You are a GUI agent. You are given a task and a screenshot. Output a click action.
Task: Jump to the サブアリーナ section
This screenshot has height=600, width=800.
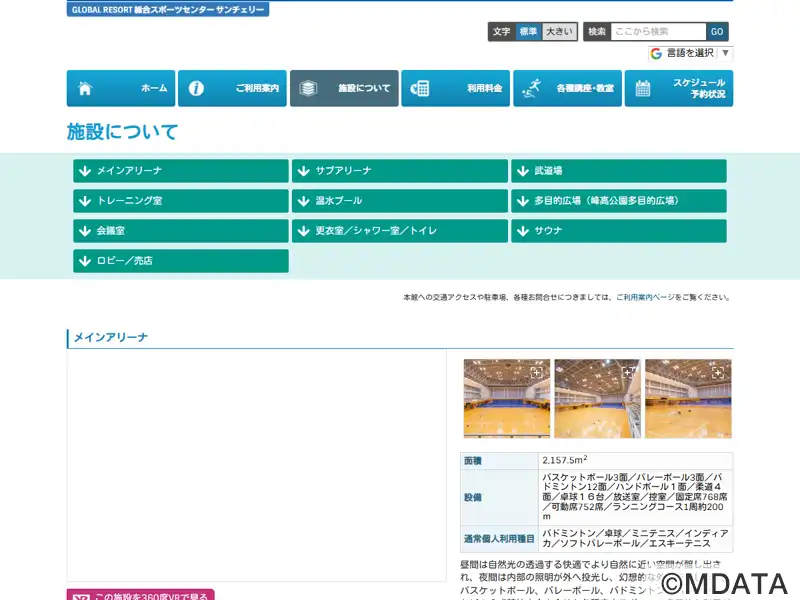click(399, 171)
